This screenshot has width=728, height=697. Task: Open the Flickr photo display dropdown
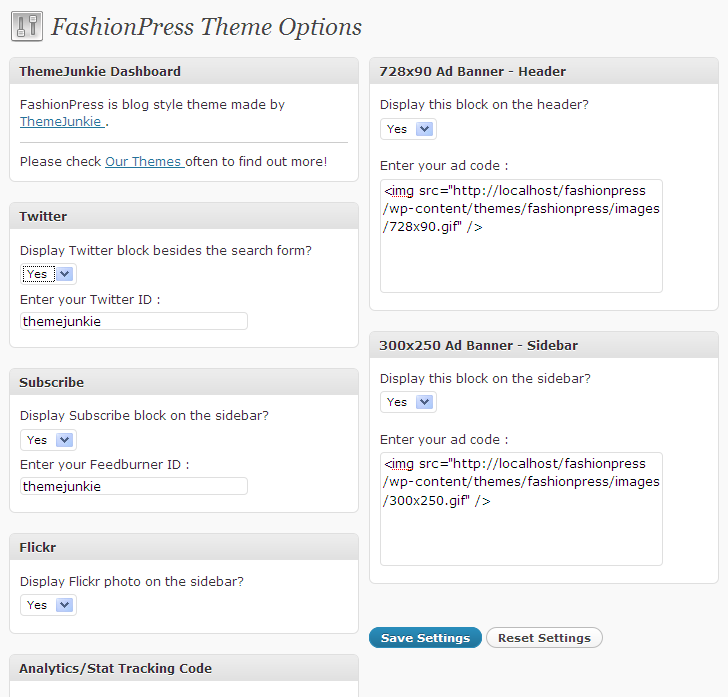point(48,605)
